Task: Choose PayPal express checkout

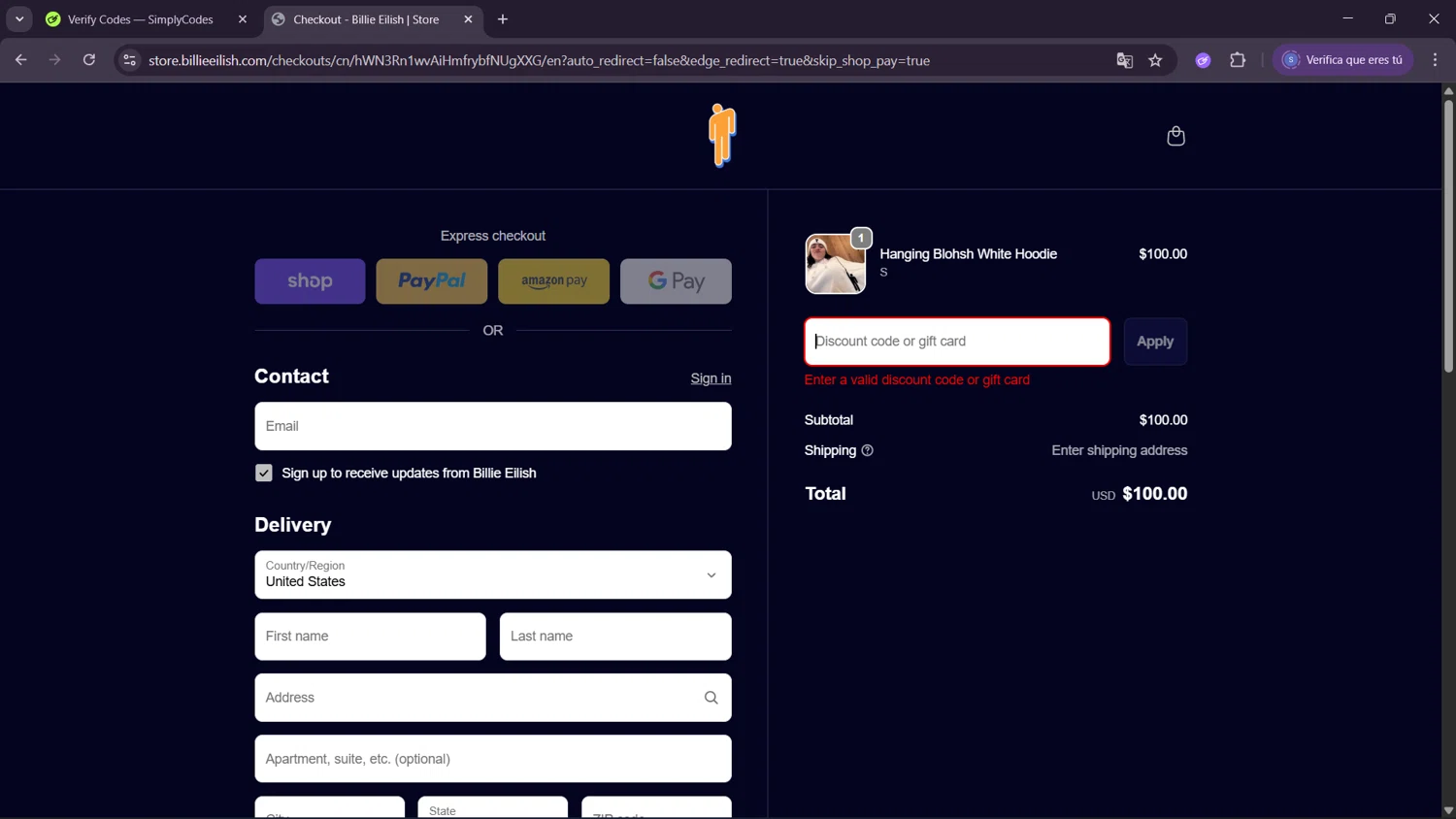Action: (x=432, y=281)
